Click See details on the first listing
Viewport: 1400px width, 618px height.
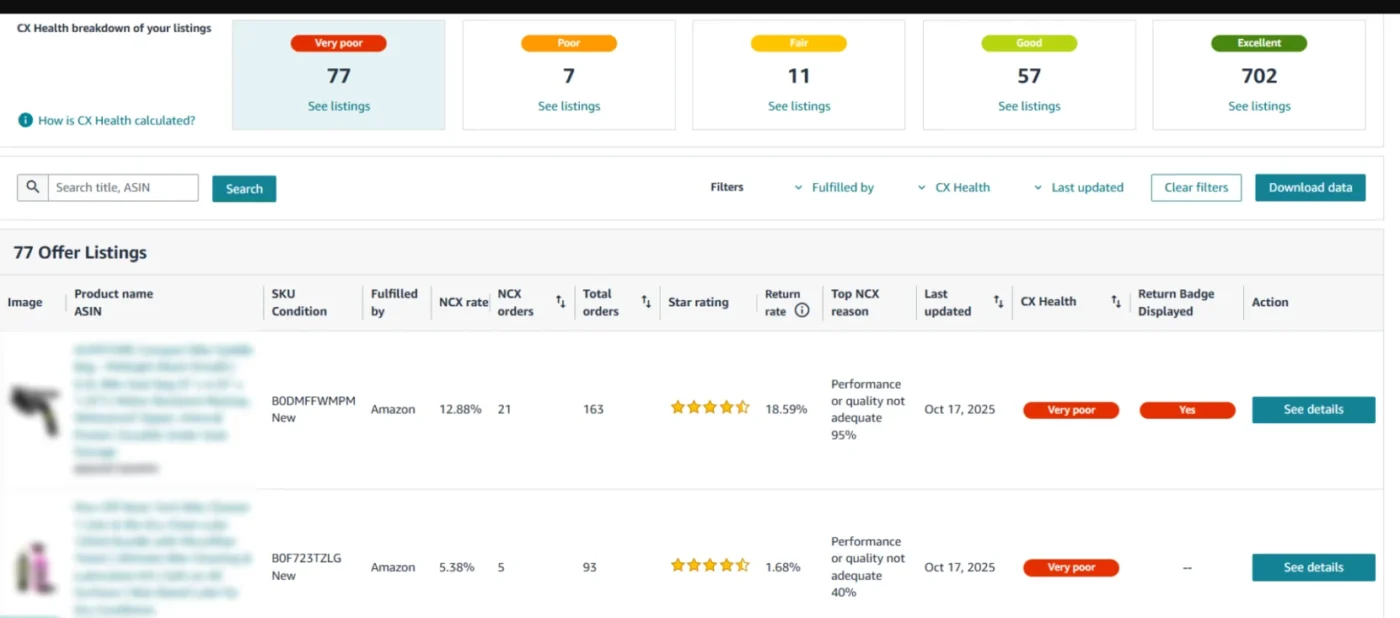[x=1313, y=409]
